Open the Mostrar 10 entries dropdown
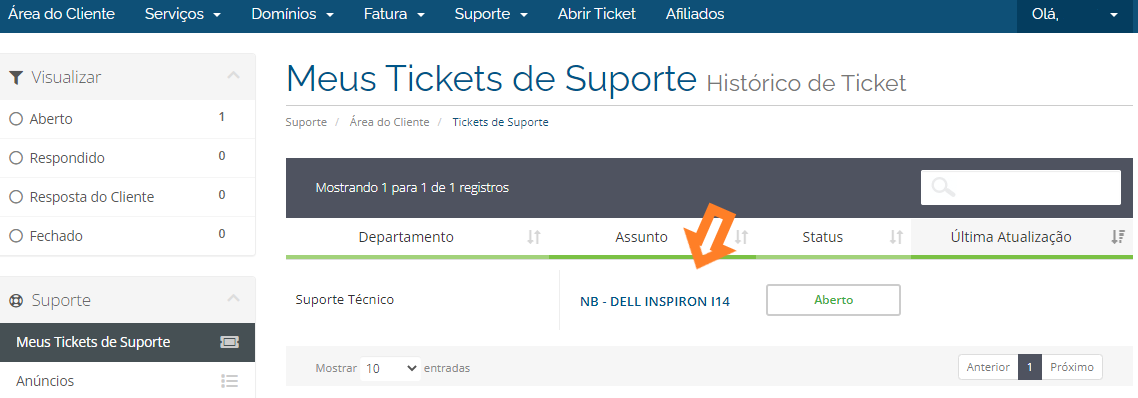This screenshot has width=1138, height=398. (x=390, y=368)
